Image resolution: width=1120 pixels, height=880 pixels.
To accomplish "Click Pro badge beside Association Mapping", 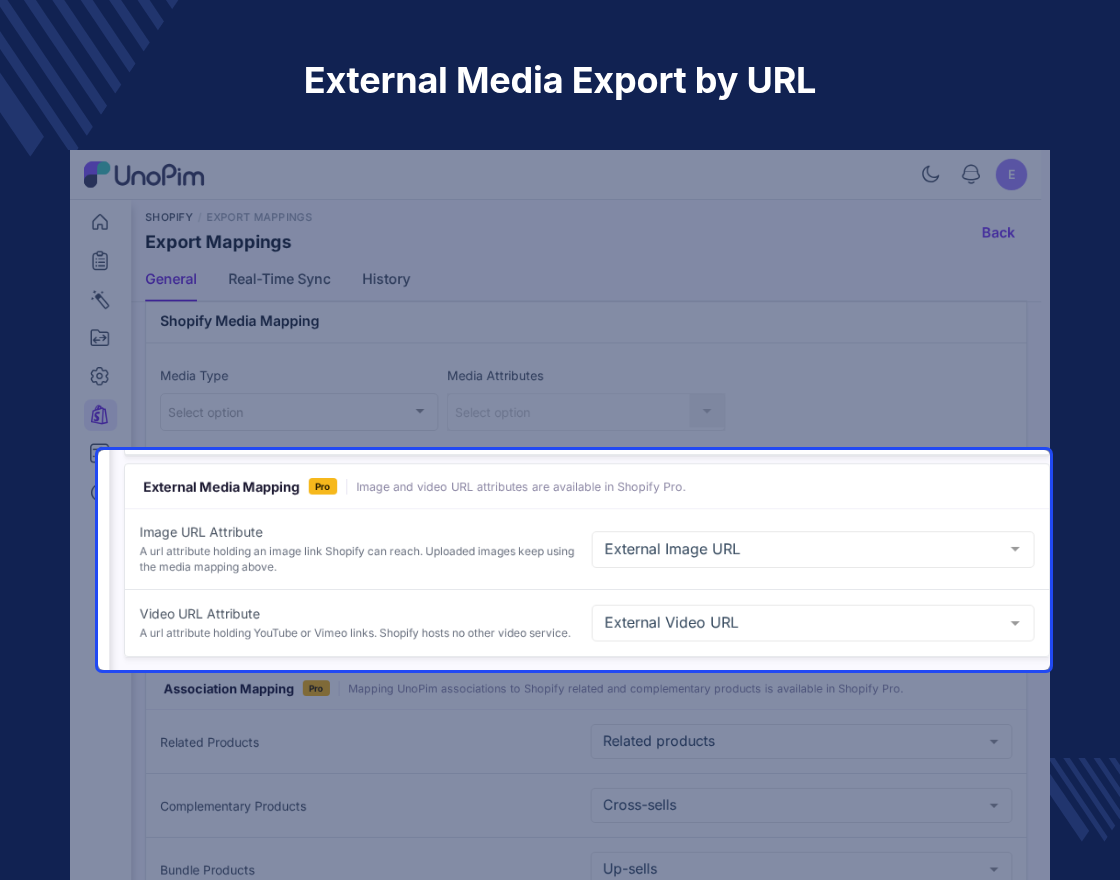I will pos(316,689).
